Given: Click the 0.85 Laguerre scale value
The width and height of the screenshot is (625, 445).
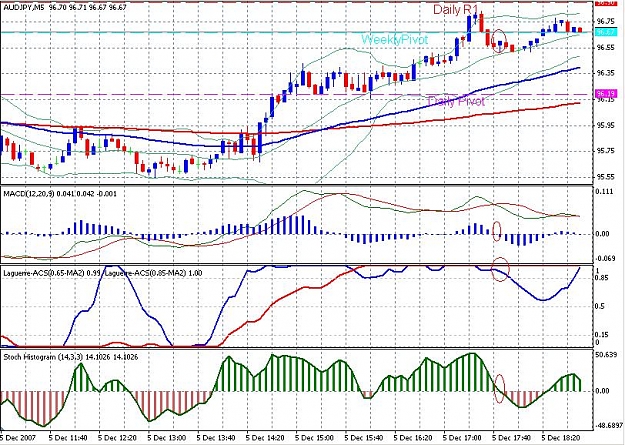Looking at the screenshot, I should pos(603,278).
